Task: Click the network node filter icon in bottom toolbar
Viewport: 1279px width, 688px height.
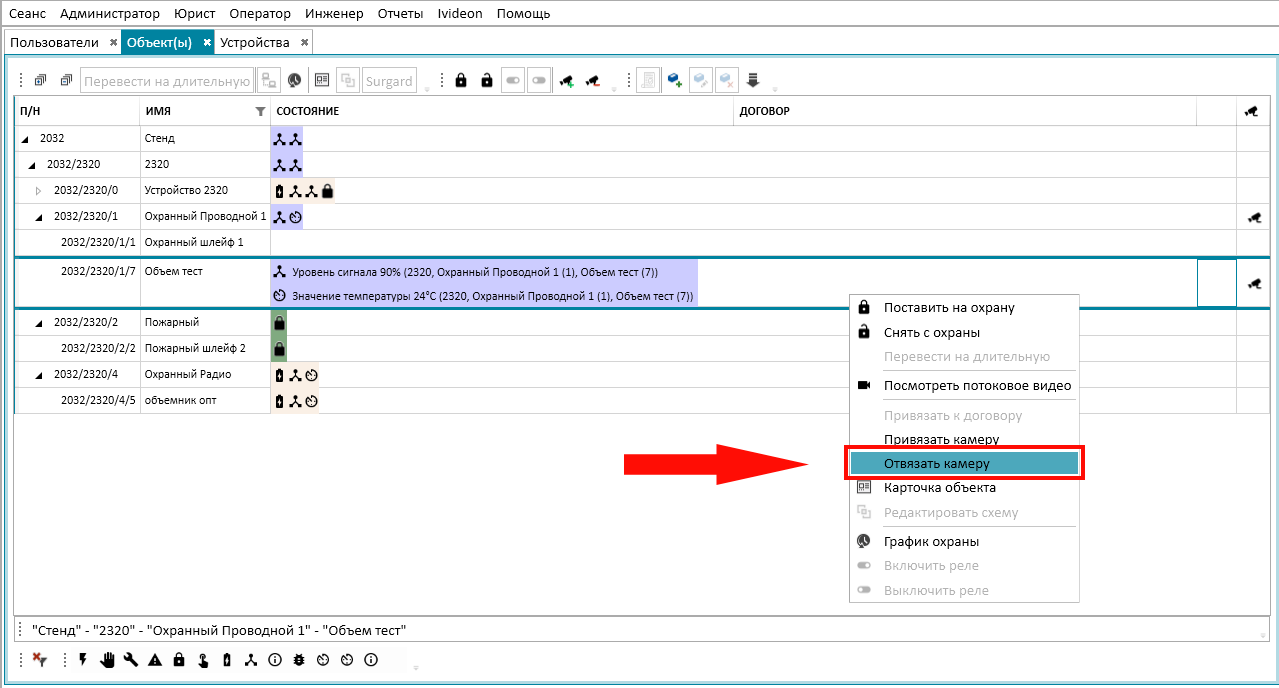Action: point(251,660)
